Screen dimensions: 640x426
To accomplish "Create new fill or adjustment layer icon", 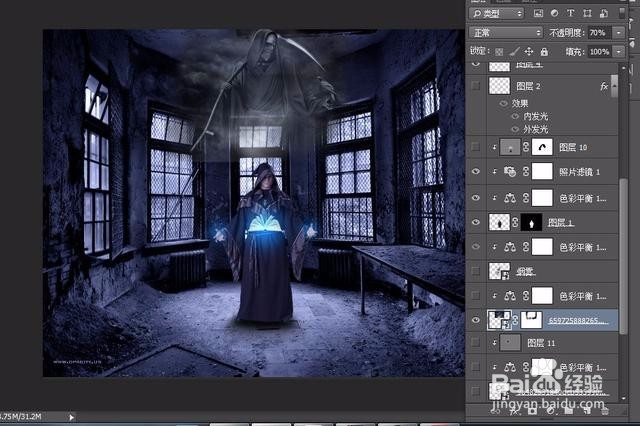I will 550,411.
